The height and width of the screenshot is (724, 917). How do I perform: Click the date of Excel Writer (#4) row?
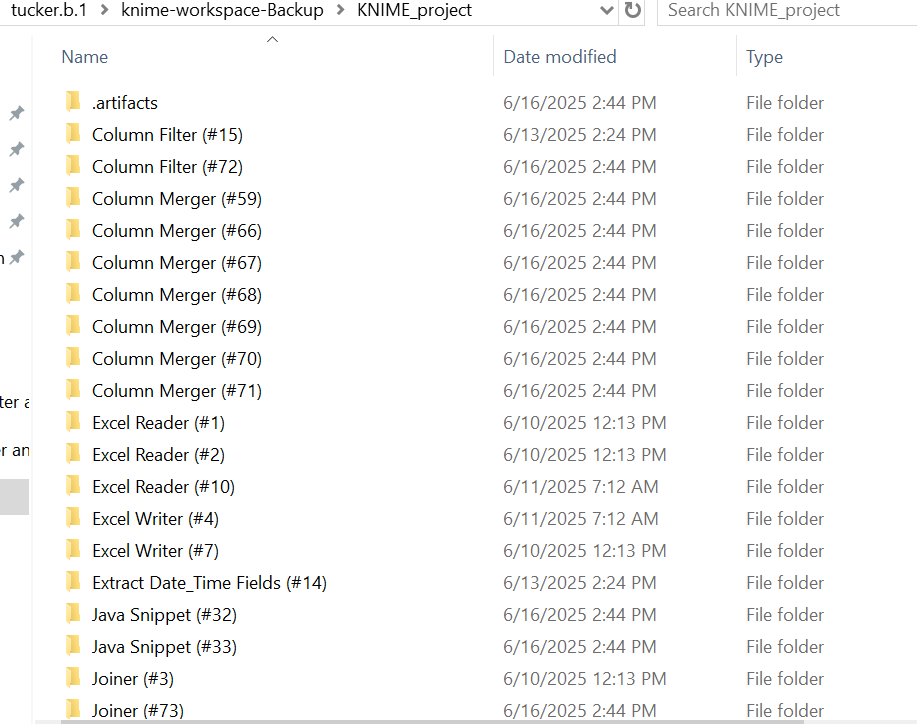coord(581,519)
